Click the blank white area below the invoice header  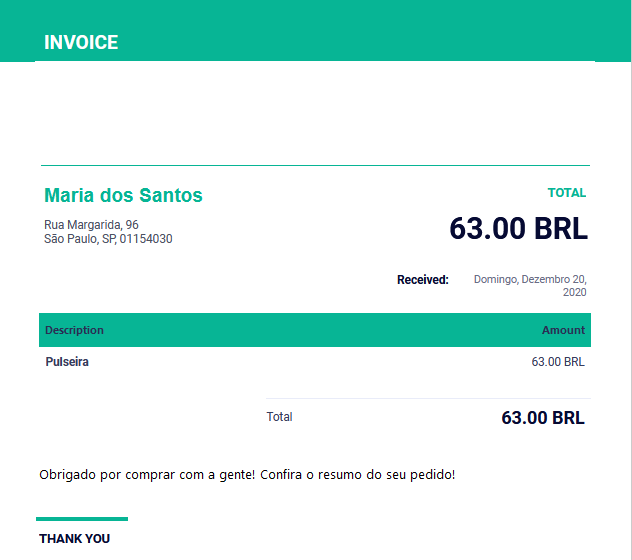click(315, 110)
